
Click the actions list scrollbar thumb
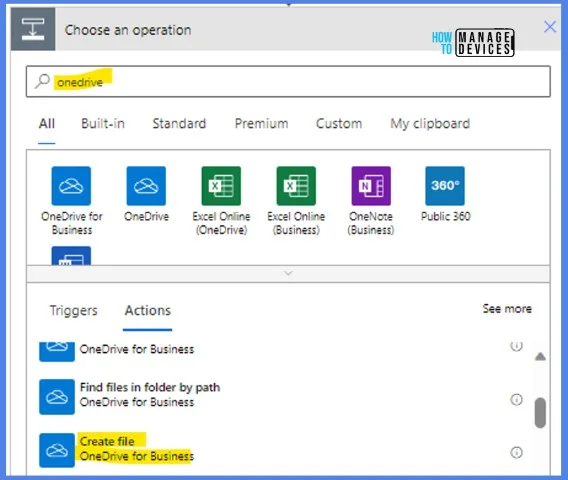click(540, 413)
